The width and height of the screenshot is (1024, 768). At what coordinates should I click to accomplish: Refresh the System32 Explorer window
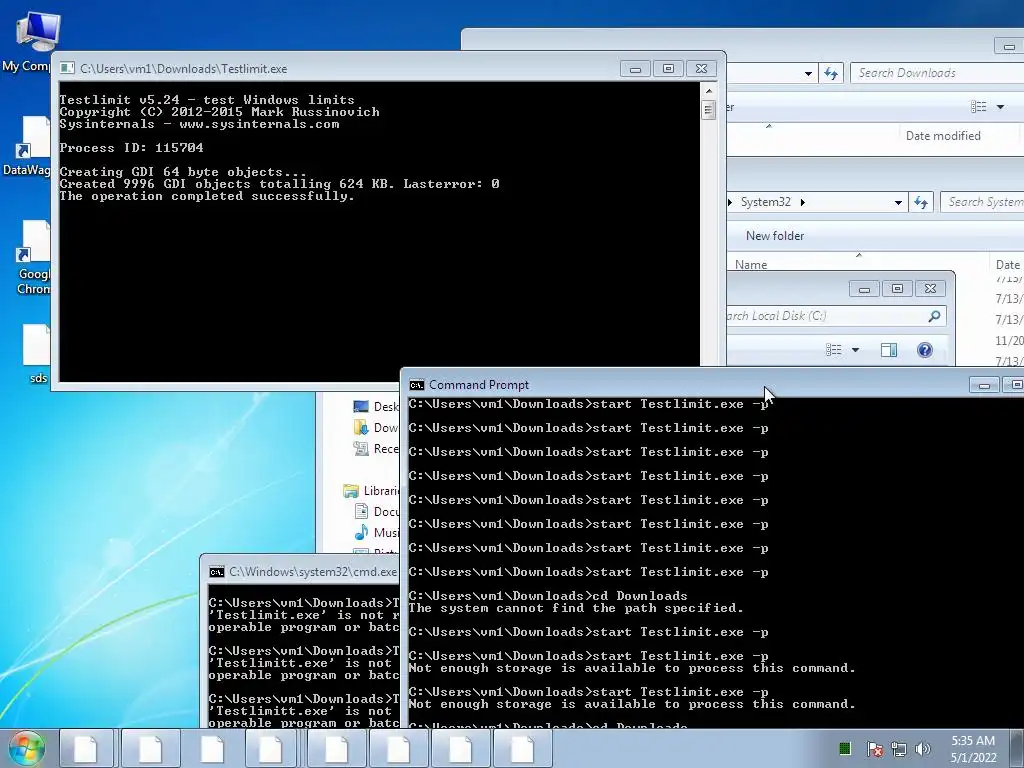[x=921, y=202]
